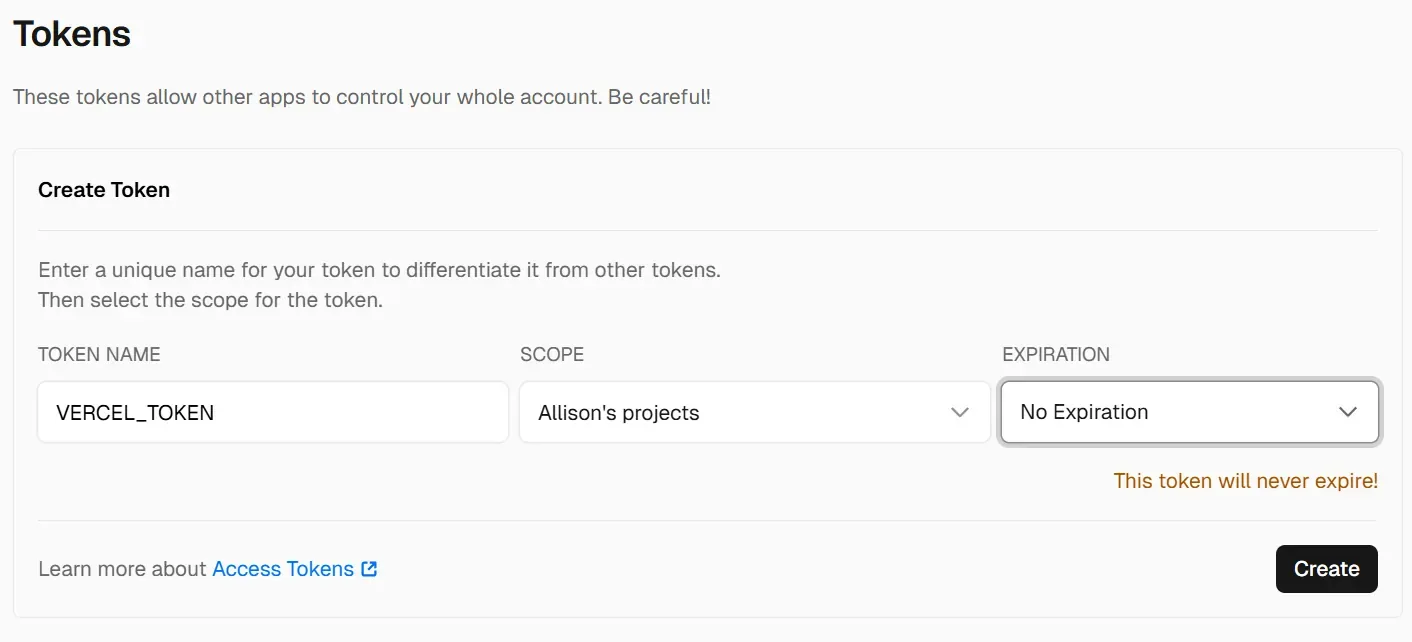Click the EXPIRATION field label
This screenshot has height=642, width=1412.
pyautogui.click(x=1056, y=354)
